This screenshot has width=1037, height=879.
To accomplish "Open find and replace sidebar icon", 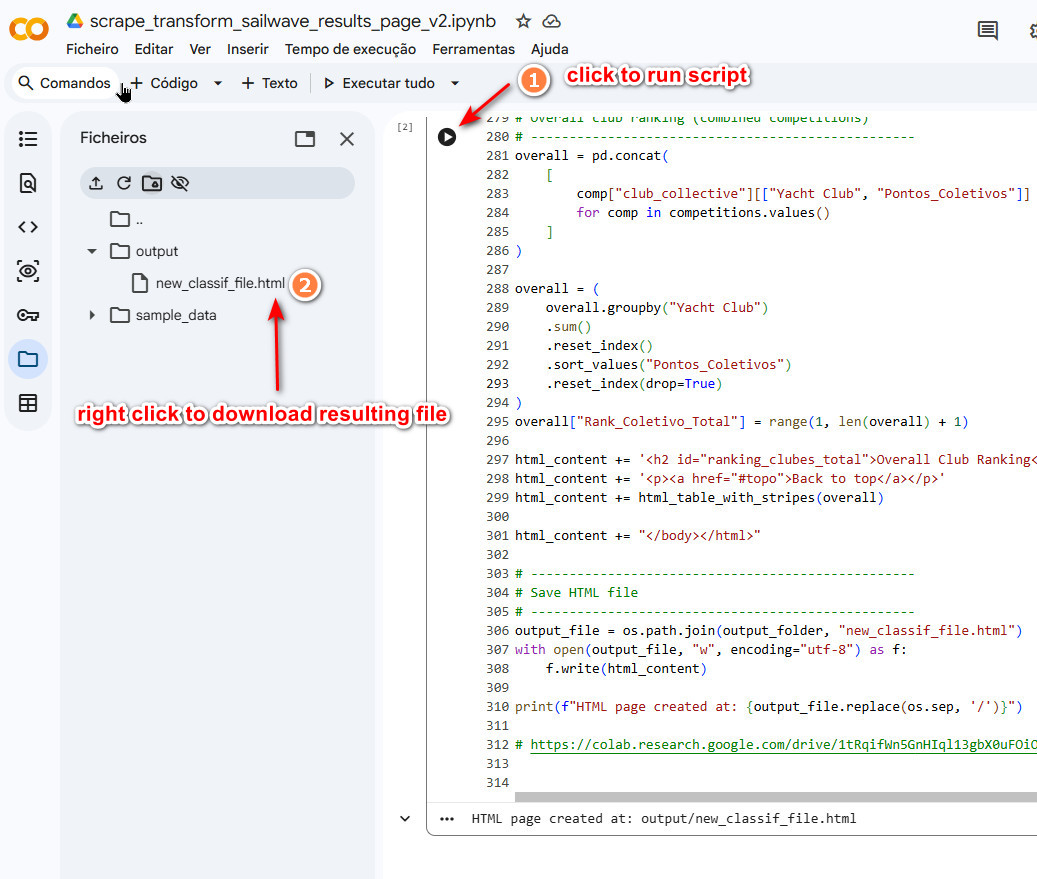I will [x=28, y=183].
